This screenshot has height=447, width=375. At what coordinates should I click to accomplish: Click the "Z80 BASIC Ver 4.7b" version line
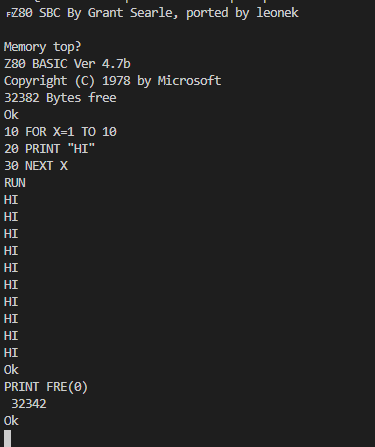(x=67, y=64)
